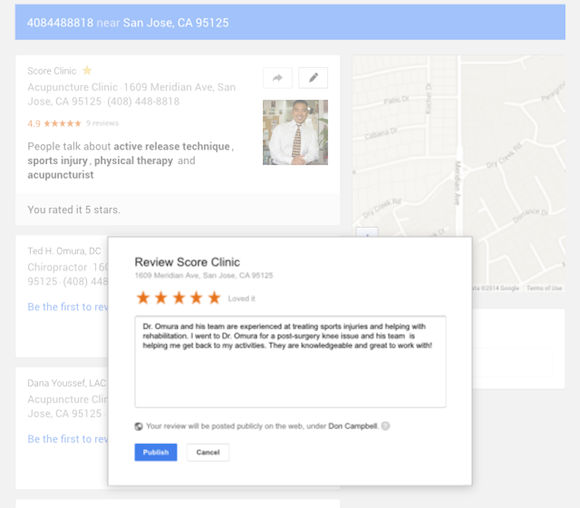Click the yellow star next to Score Clinic
580x508 pixels.
point(87,70)
